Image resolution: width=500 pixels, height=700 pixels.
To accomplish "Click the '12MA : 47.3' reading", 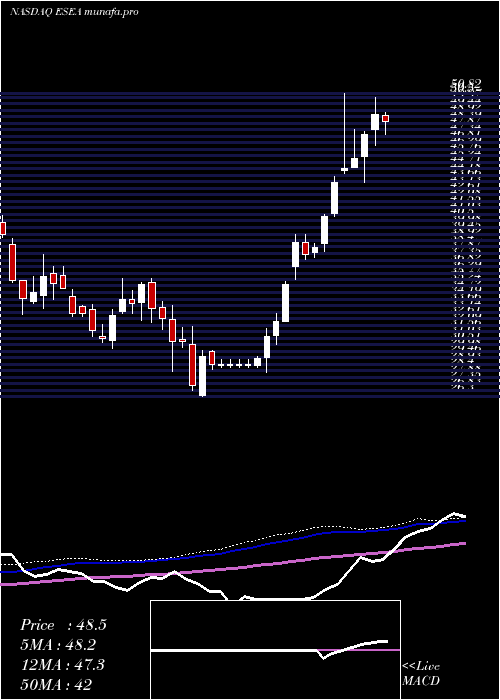I will pos(62,665).
